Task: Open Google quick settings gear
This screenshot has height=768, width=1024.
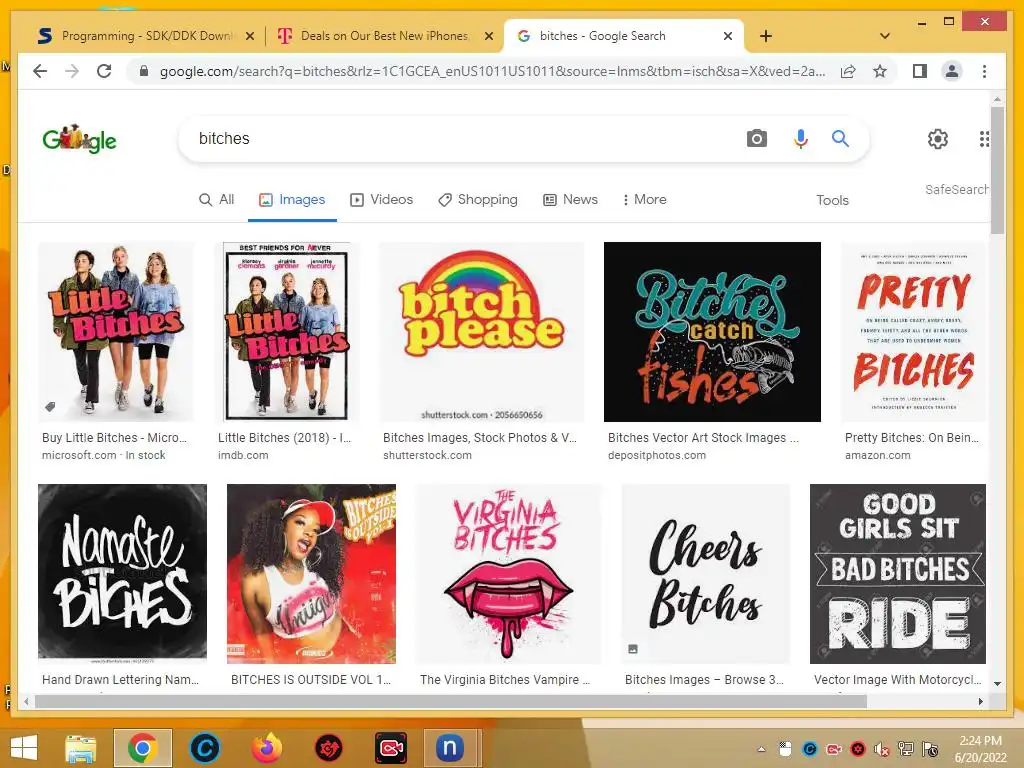Action: (x=938, y=138)
